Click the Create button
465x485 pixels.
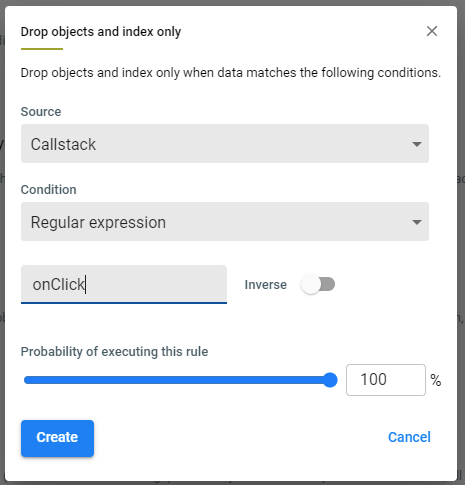(57, 438)
